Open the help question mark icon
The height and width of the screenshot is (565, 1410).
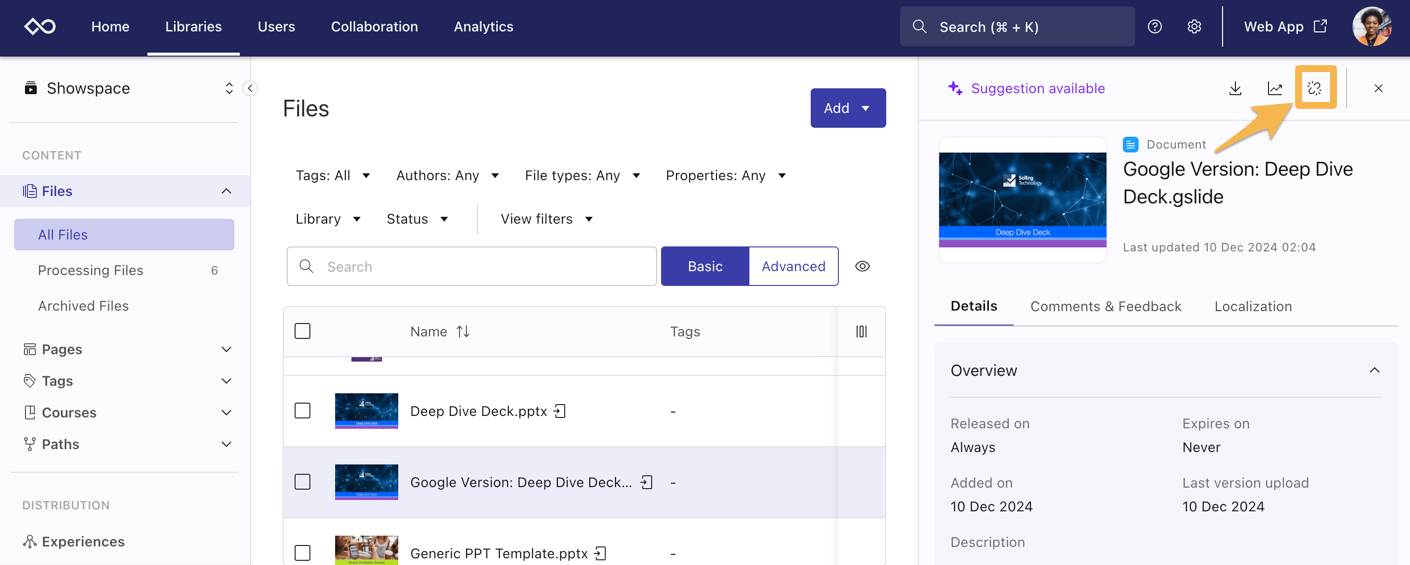click(1155, 27)
